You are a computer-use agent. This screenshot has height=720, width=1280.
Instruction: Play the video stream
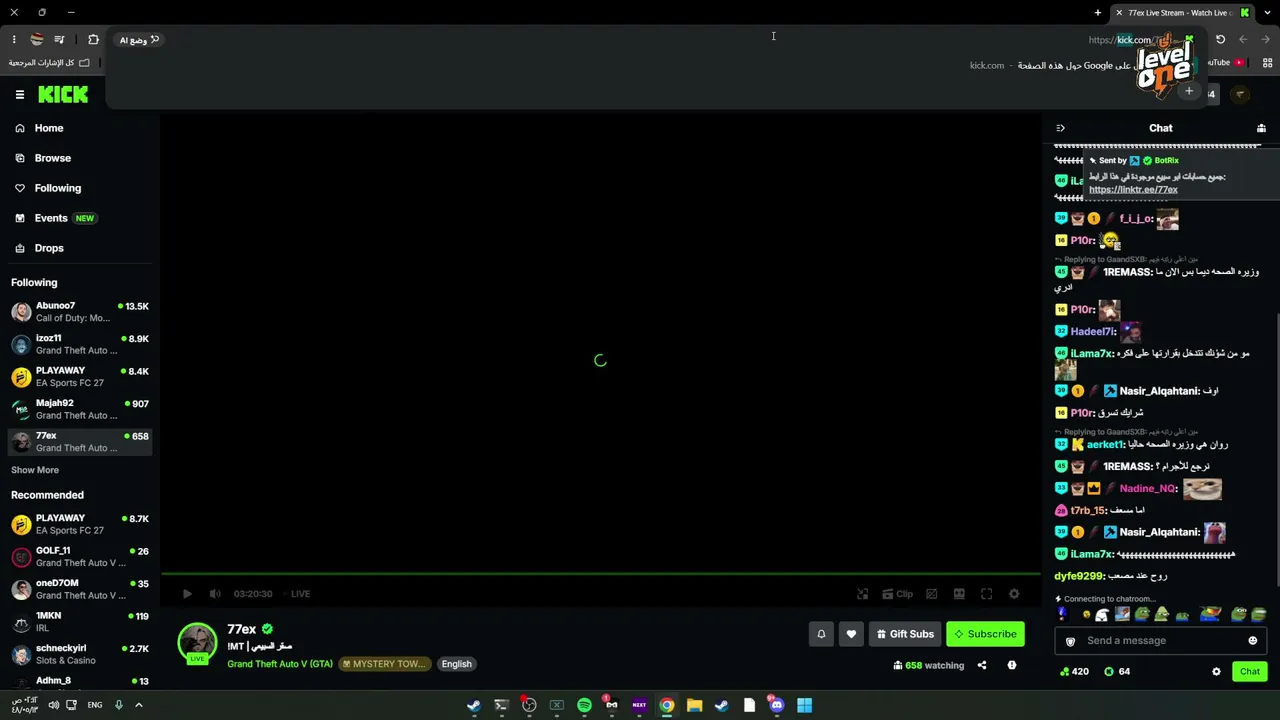187,594
